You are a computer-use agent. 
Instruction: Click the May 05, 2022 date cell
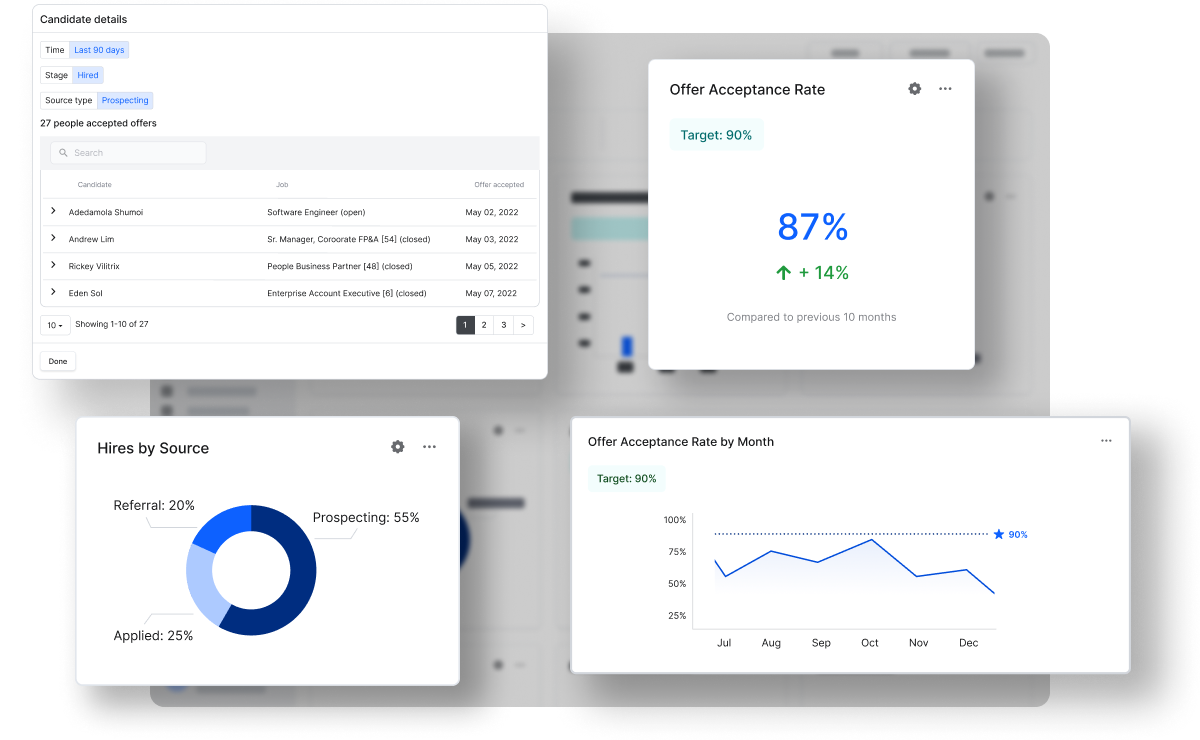(492, 266)
